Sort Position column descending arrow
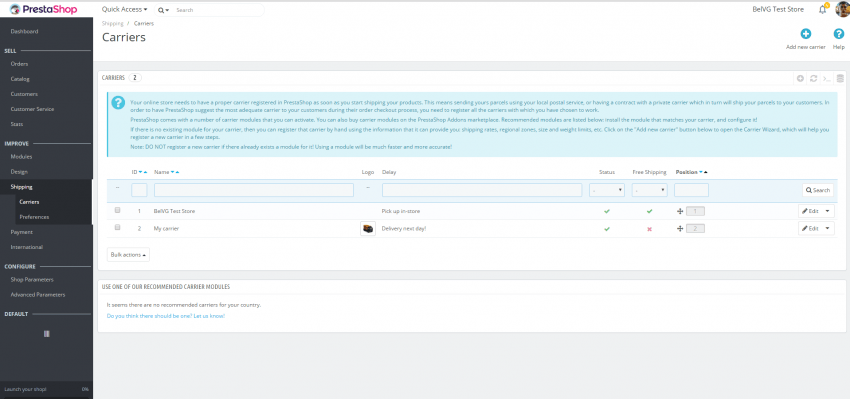This screenshot has width=850, height=399. [700, 172]
